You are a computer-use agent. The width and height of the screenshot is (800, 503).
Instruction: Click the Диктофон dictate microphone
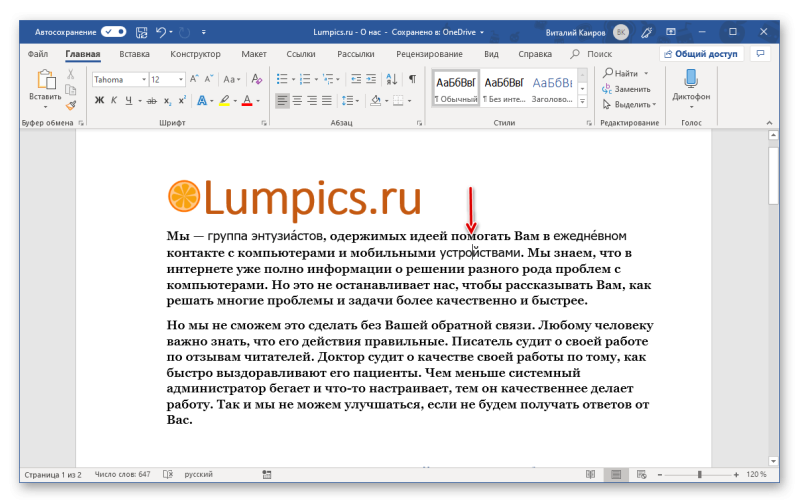click(691, 89)
